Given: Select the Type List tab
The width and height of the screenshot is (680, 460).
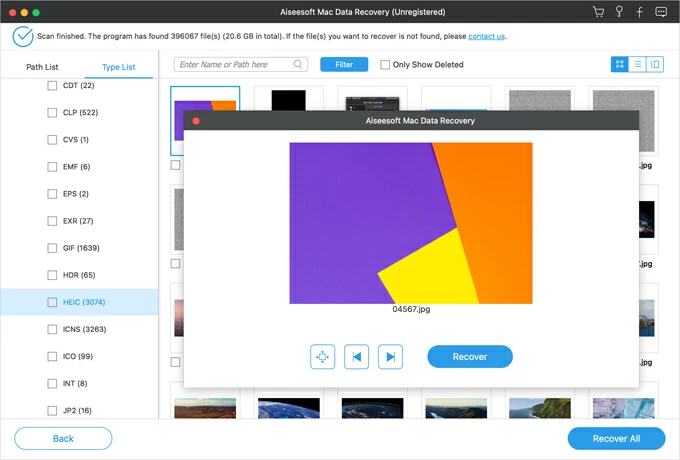Looking at the screenshot, I should (x=118, y=67).
